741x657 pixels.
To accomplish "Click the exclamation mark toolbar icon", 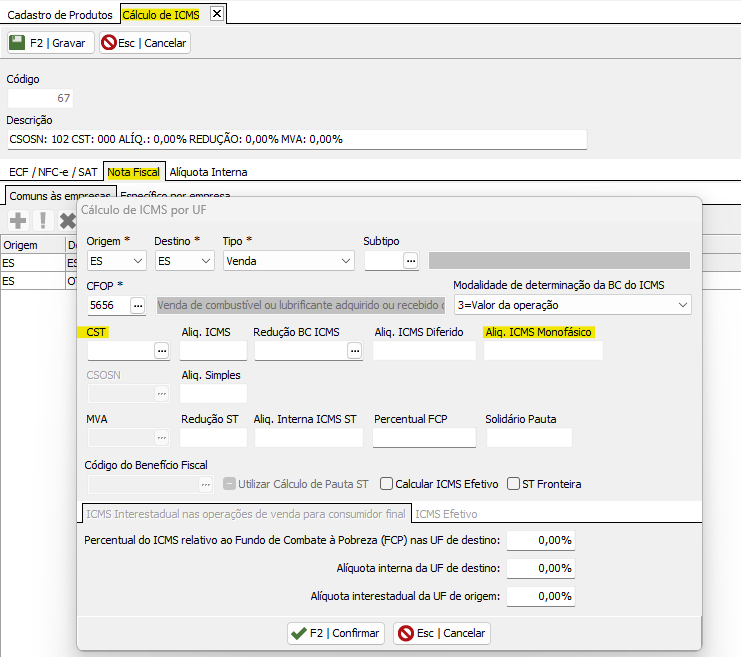I will [43, 220].
